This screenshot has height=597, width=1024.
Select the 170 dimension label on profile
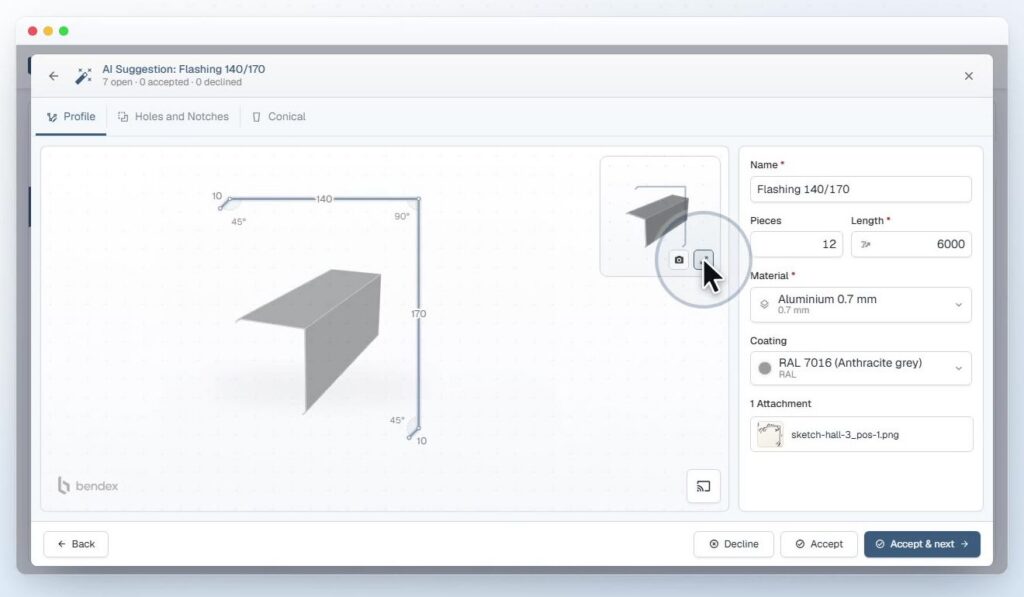[x=419, y=314]
